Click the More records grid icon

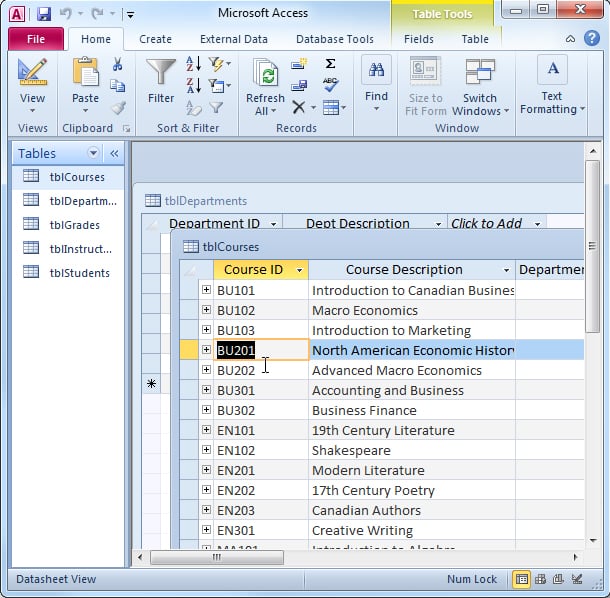click(331, 108)
